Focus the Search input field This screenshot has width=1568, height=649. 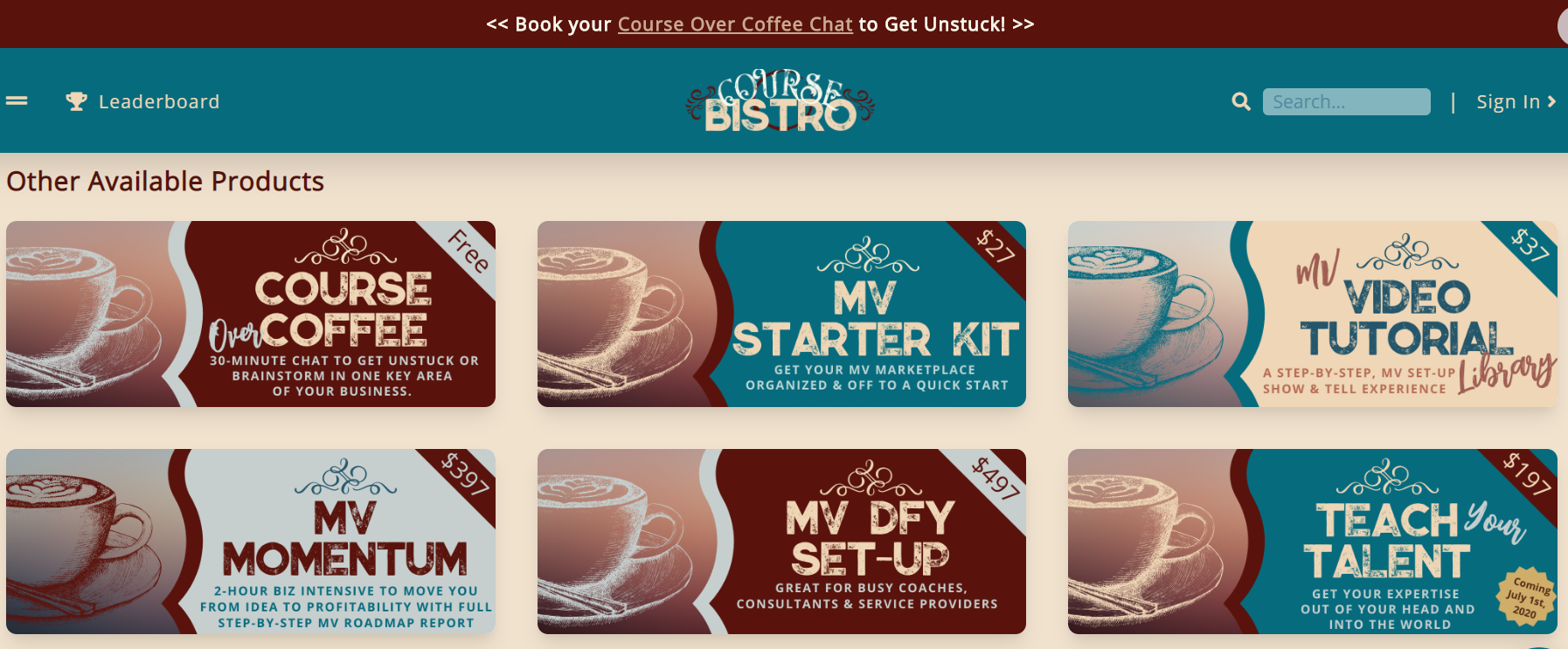(1346, 101)
